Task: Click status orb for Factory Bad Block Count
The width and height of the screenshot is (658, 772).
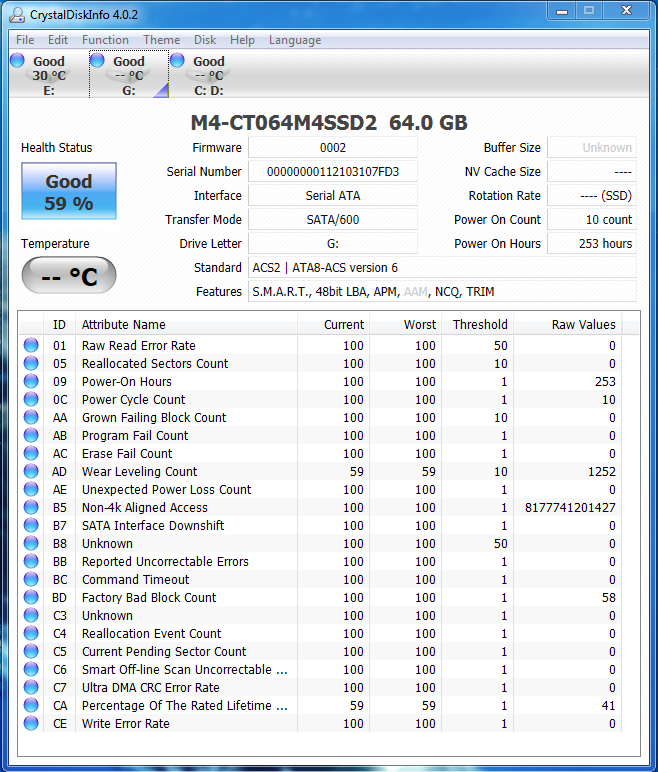Action: click(x=31, y=597)
